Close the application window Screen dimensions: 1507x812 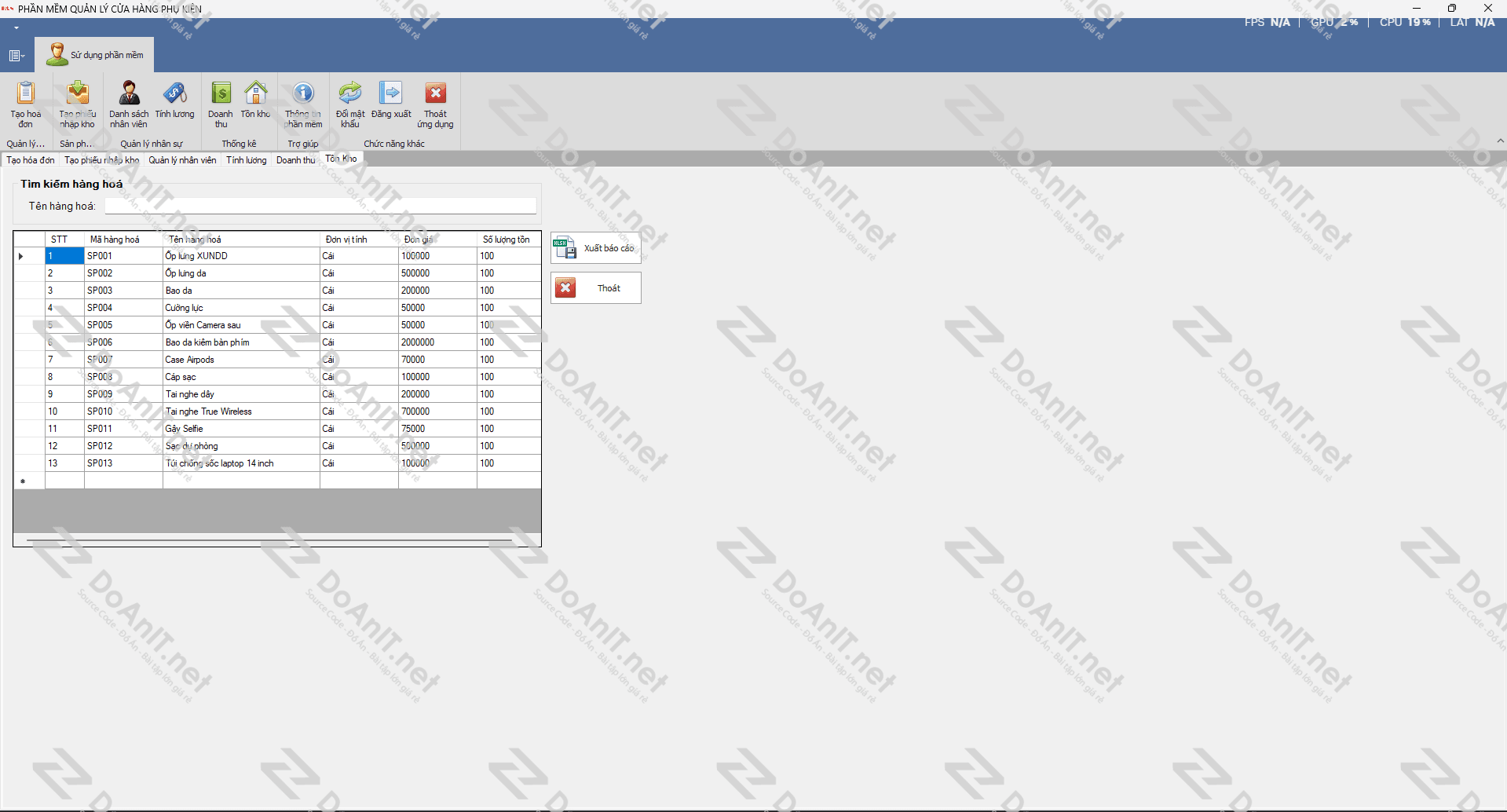(1488, 8)
